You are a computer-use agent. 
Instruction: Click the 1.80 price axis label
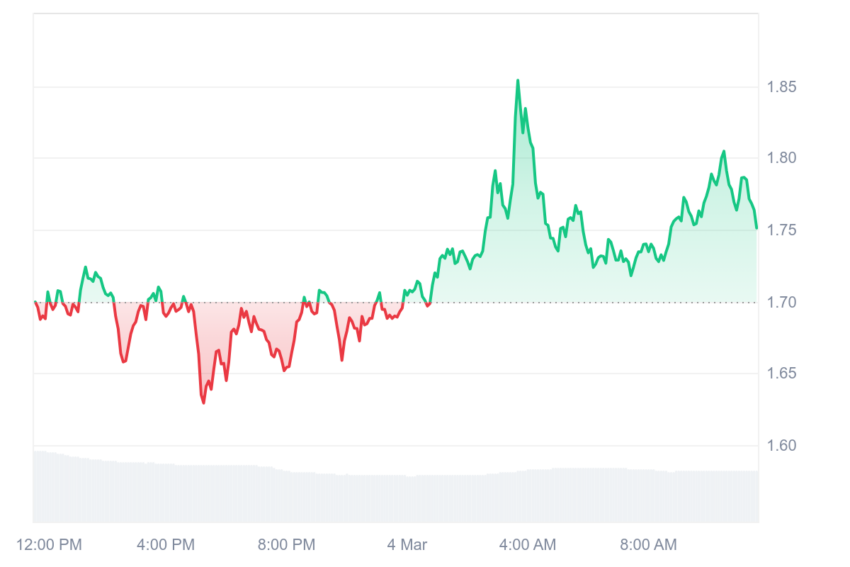coord(781,158)
